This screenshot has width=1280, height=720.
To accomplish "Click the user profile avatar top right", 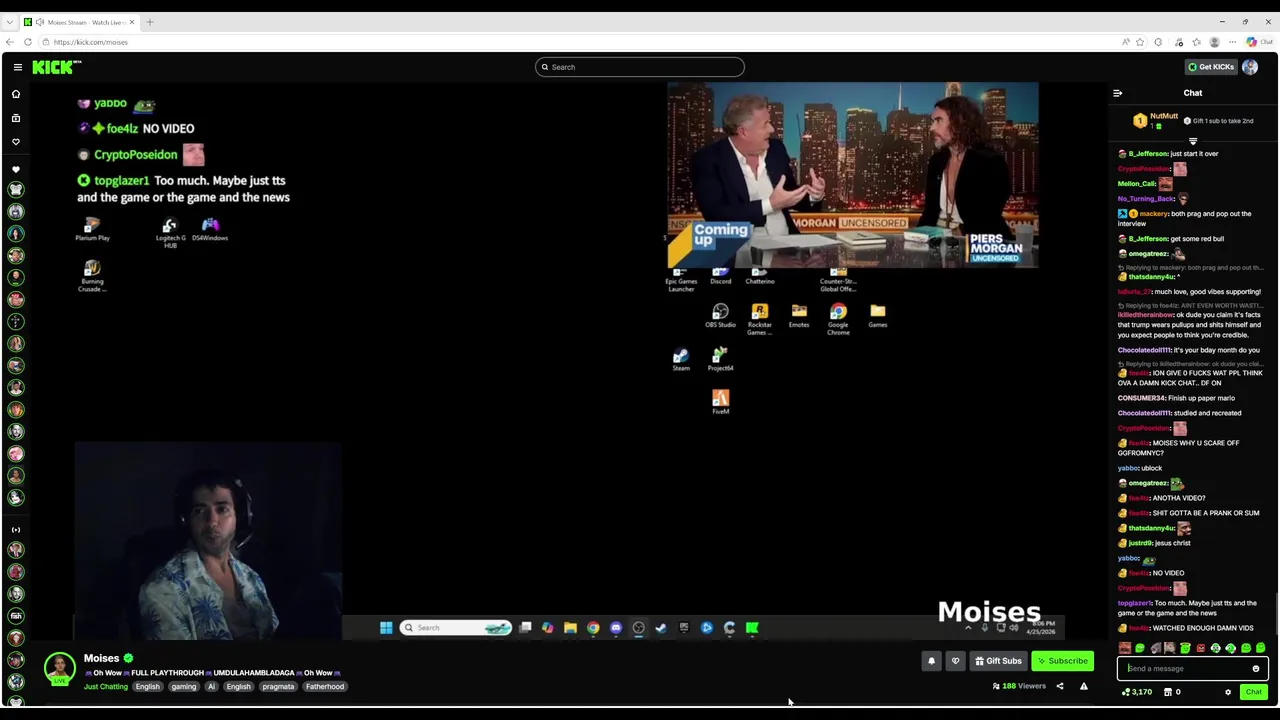I will pyautogui.click(x=1250, y=67).
